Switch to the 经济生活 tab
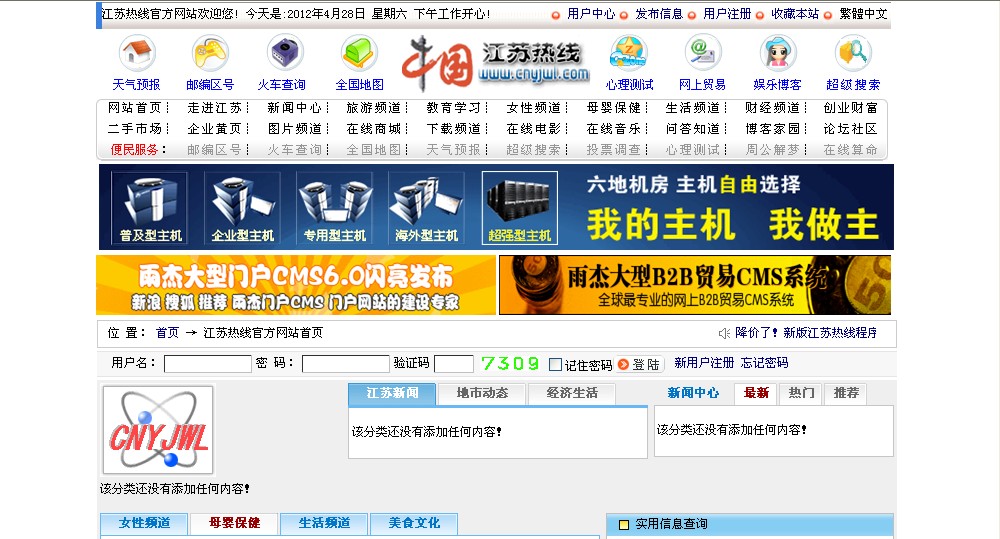 [572, 394]
